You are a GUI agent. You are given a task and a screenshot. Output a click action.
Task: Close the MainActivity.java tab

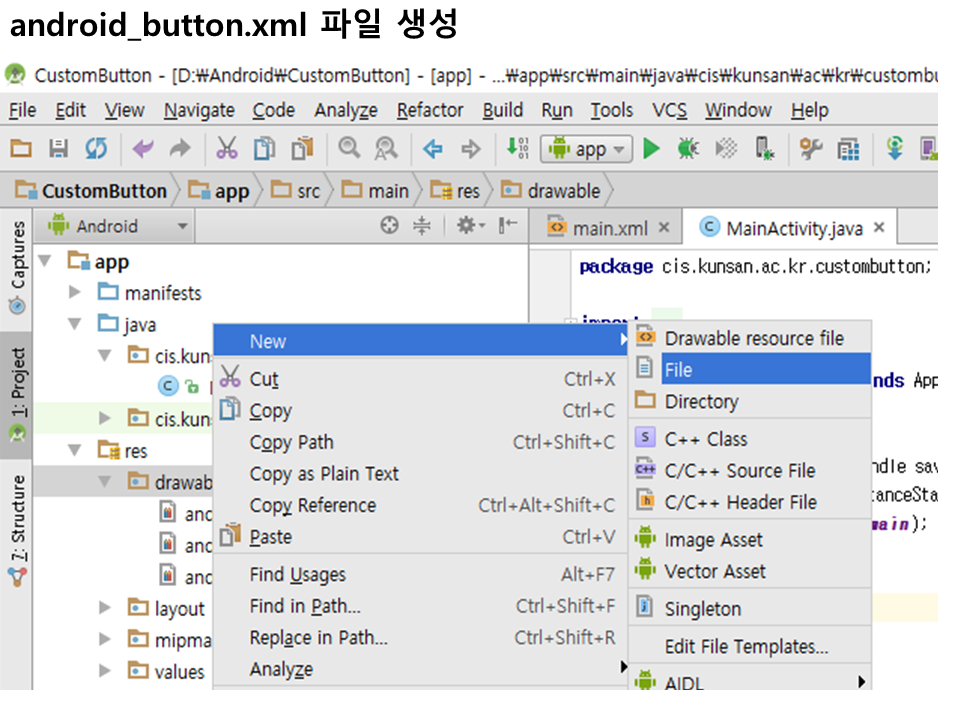[879, 228]
